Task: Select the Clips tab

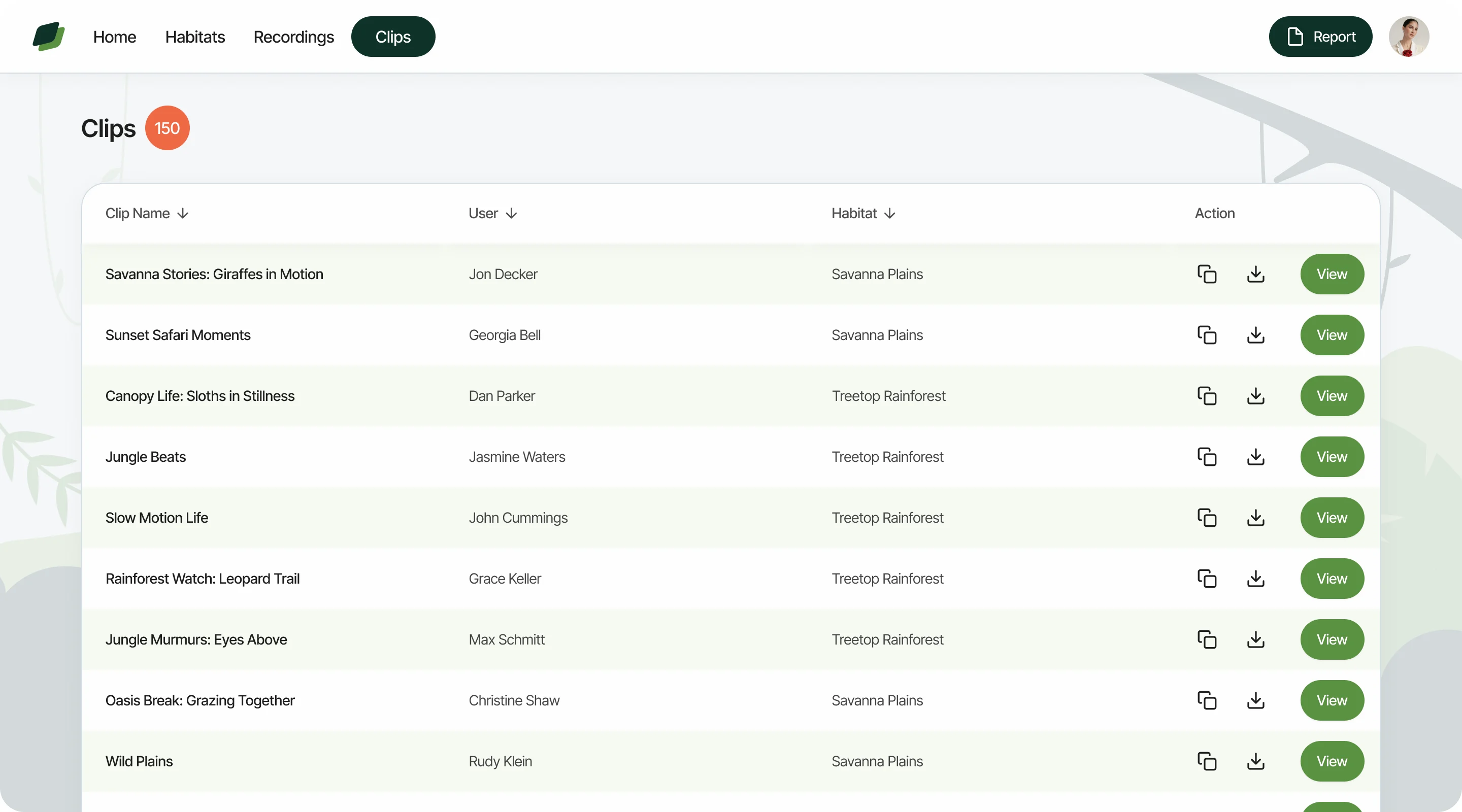Action: (x=393, y=37)
